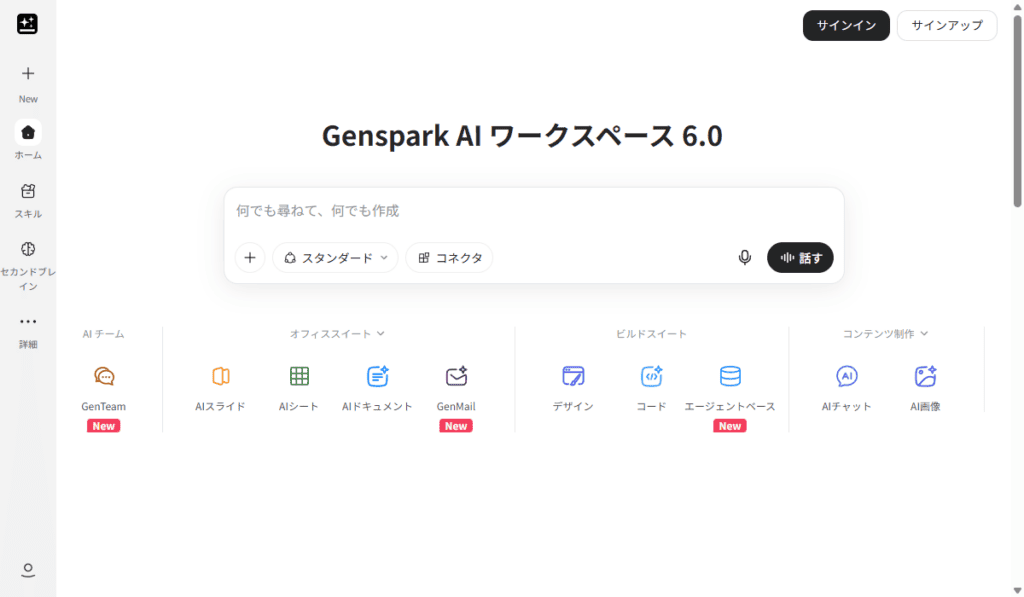Click the ビルドスイート category label
The width and height of the screenshot is (1024, 597).
click(651, 334)
